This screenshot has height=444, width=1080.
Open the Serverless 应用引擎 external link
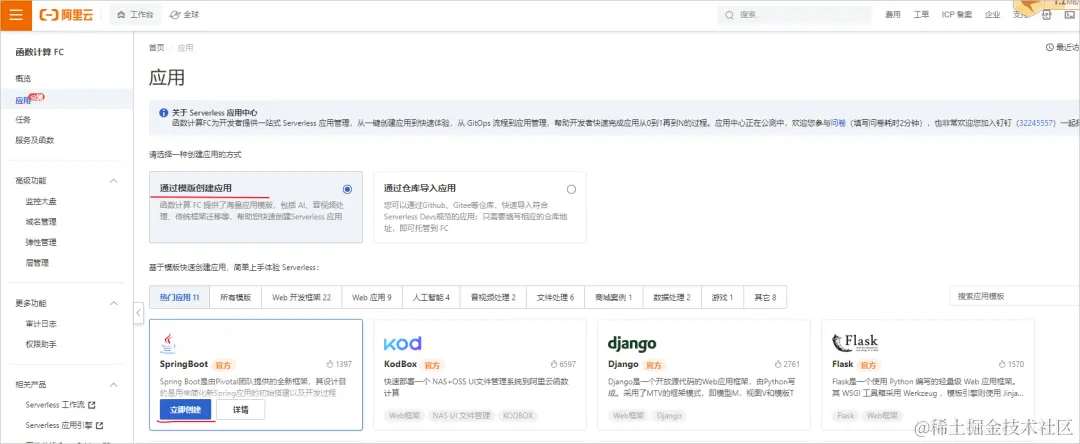[64, 425]
